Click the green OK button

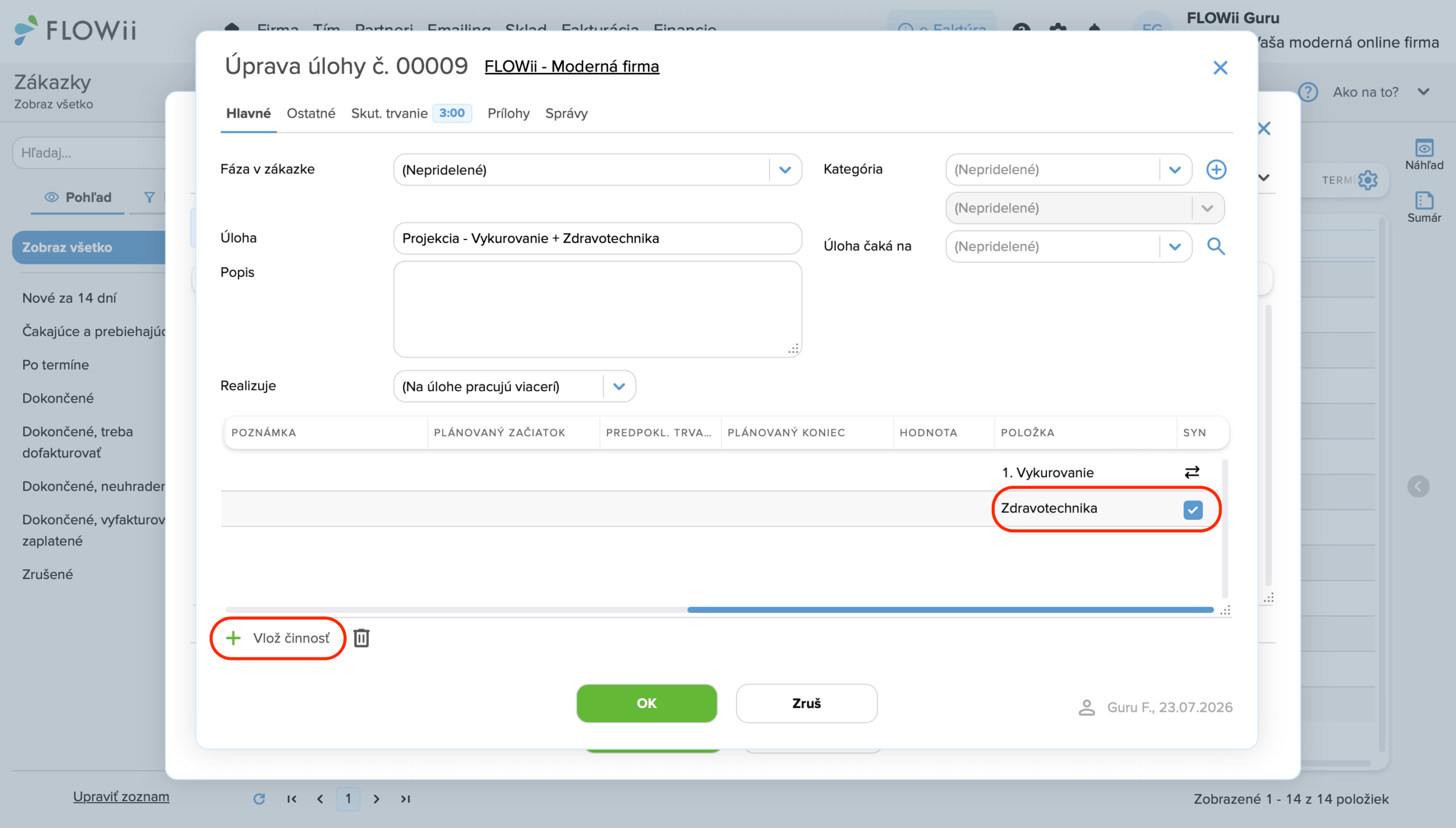(647, 703)
